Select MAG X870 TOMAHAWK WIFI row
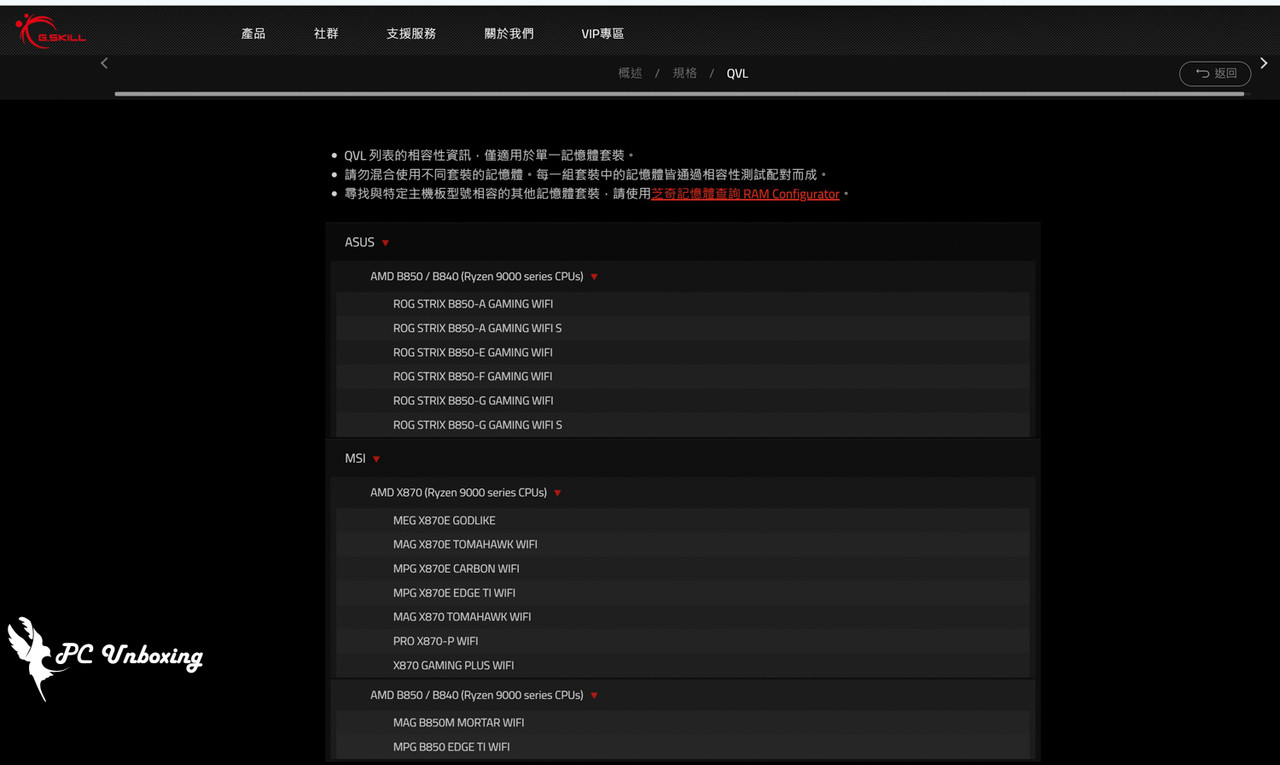 [683, 617]
